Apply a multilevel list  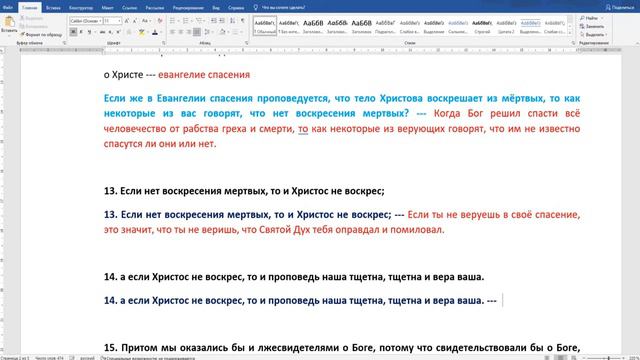[200, 20]
